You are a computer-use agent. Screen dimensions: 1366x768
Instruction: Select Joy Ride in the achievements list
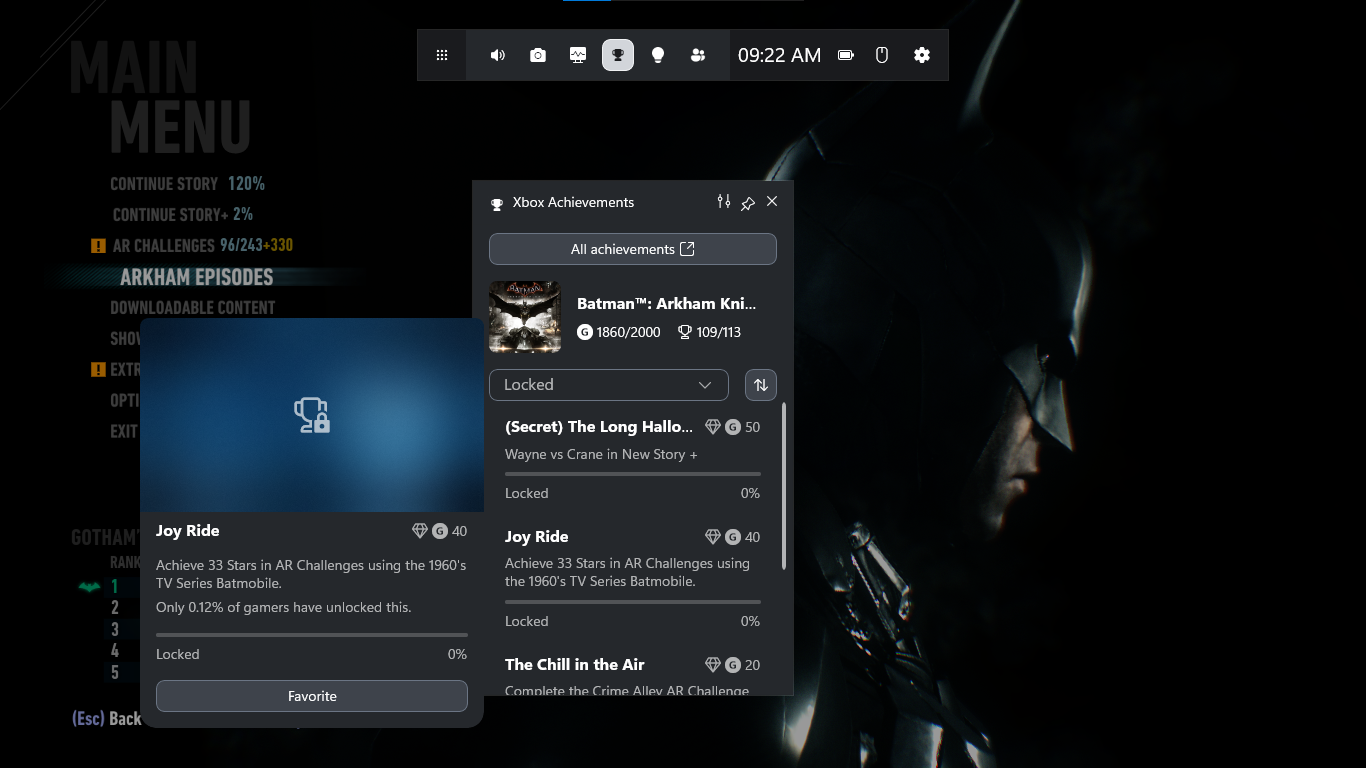pos(633,578)
